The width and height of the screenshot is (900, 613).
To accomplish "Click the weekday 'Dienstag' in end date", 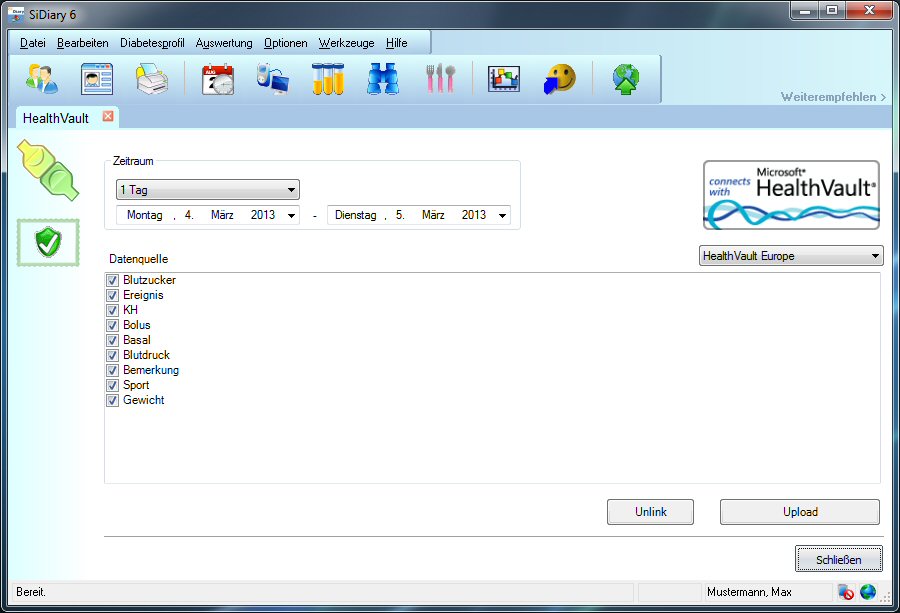I will pos(355,215).
